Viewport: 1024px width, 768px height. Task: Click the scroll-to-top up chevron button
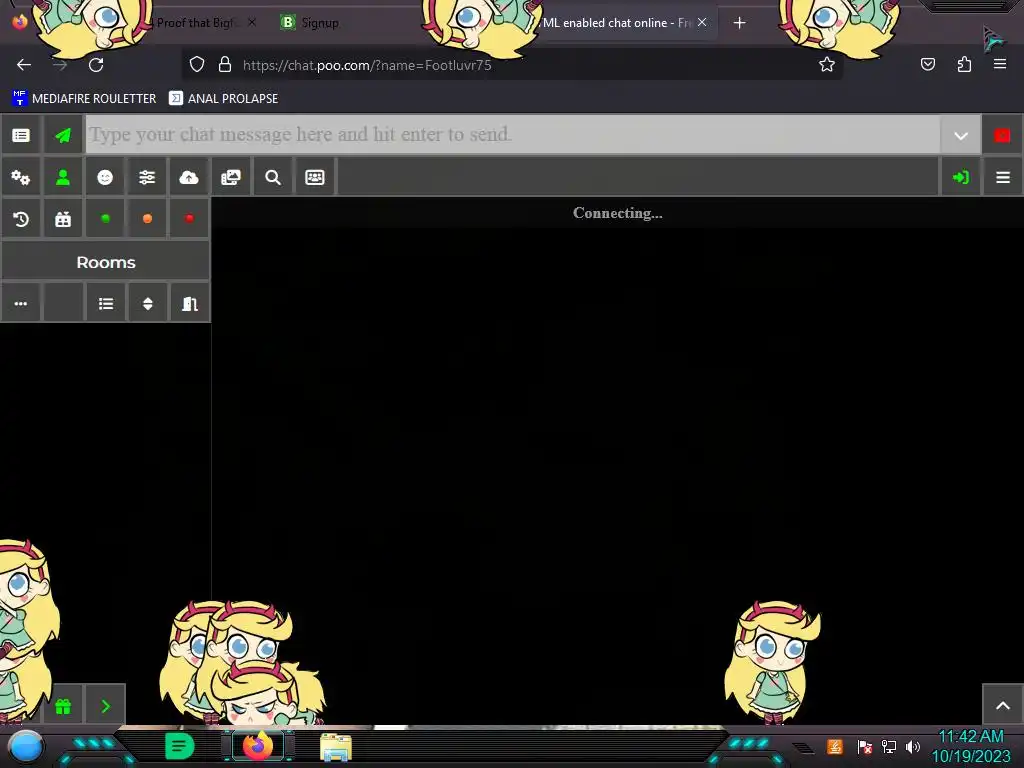point(1002,705)
